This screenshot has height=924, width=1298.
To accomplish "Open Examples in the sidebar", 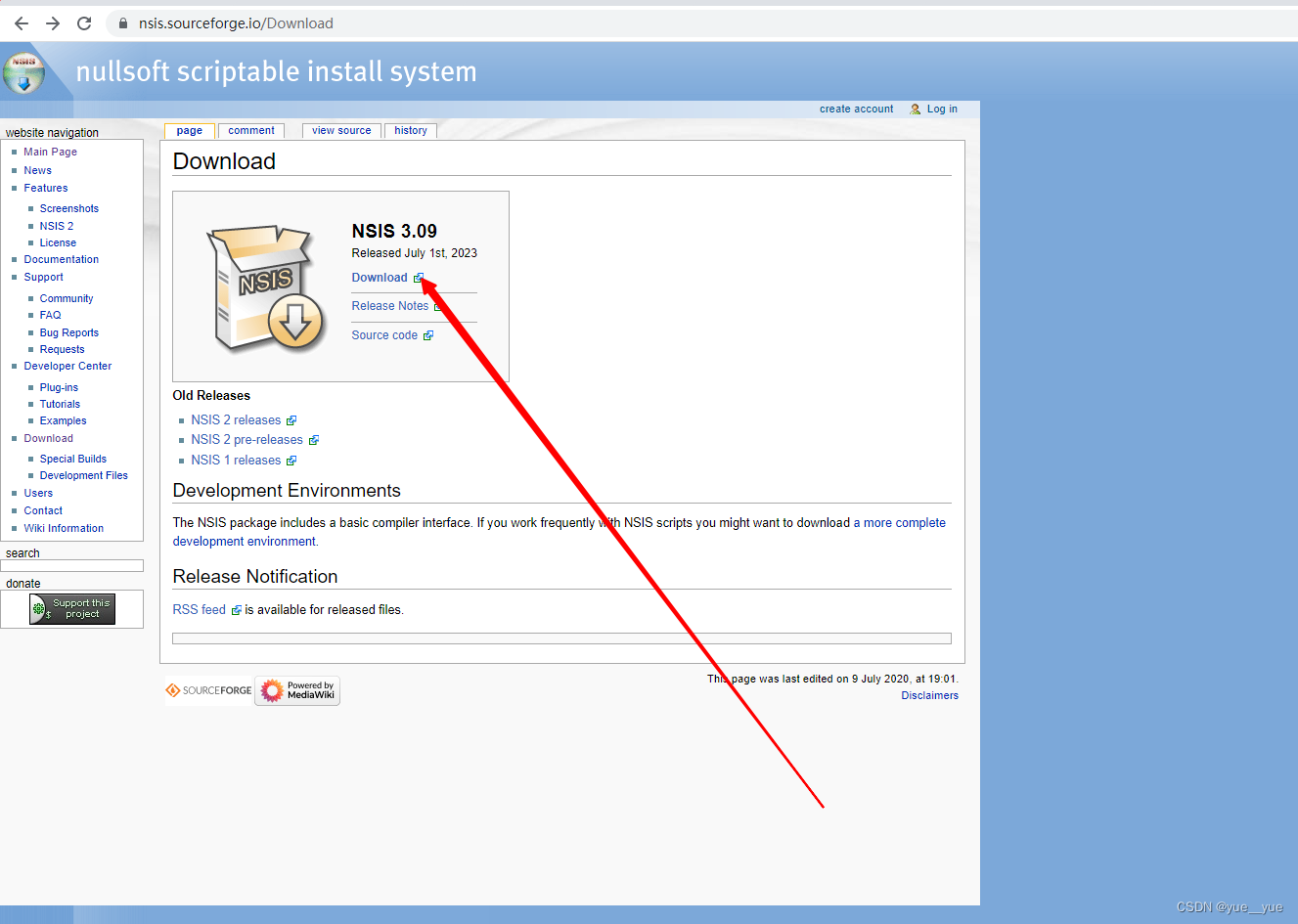I will click(x=64, y=421).
